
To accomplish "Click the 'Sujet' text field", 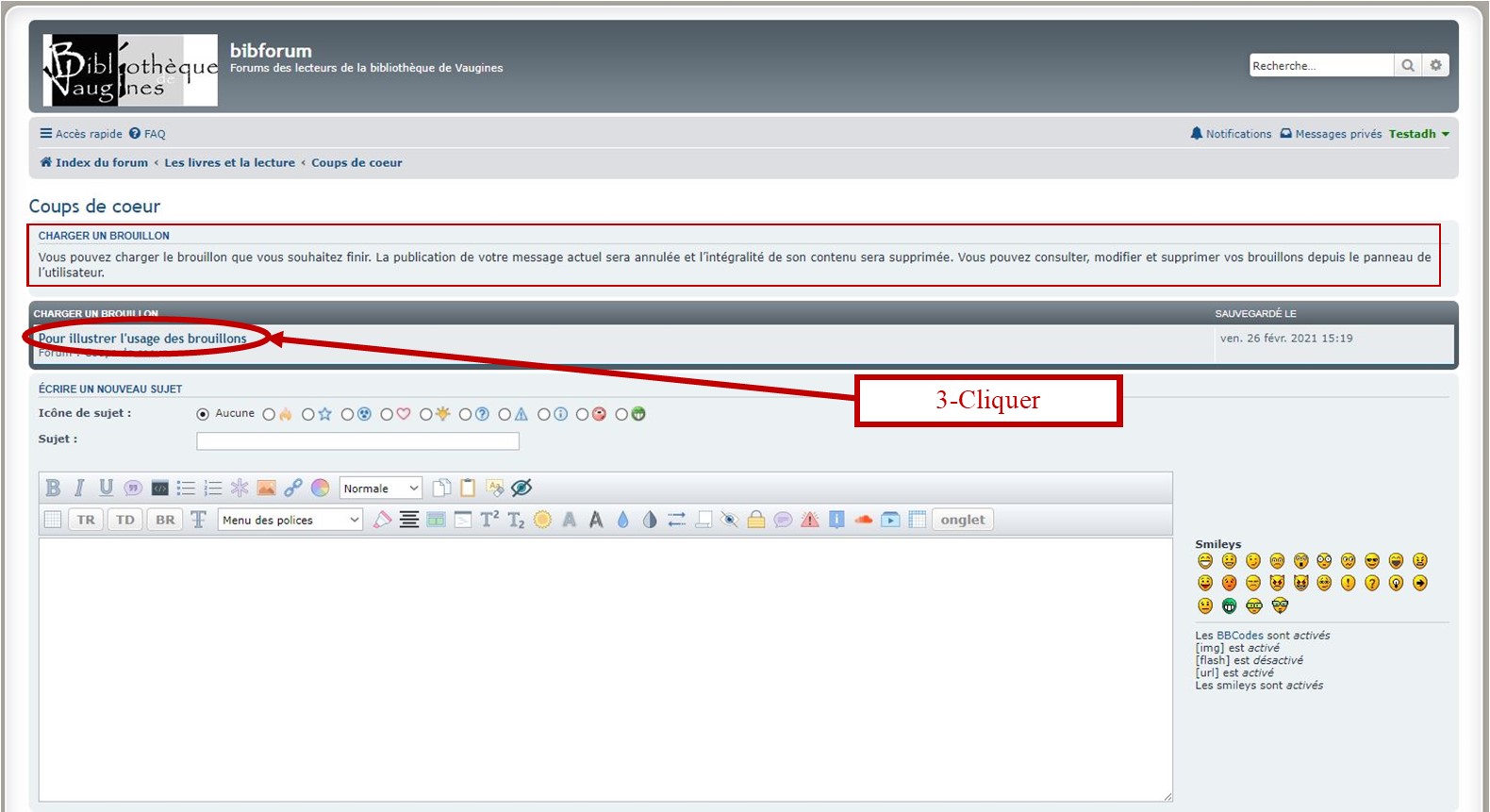I will tap(357, 440).
